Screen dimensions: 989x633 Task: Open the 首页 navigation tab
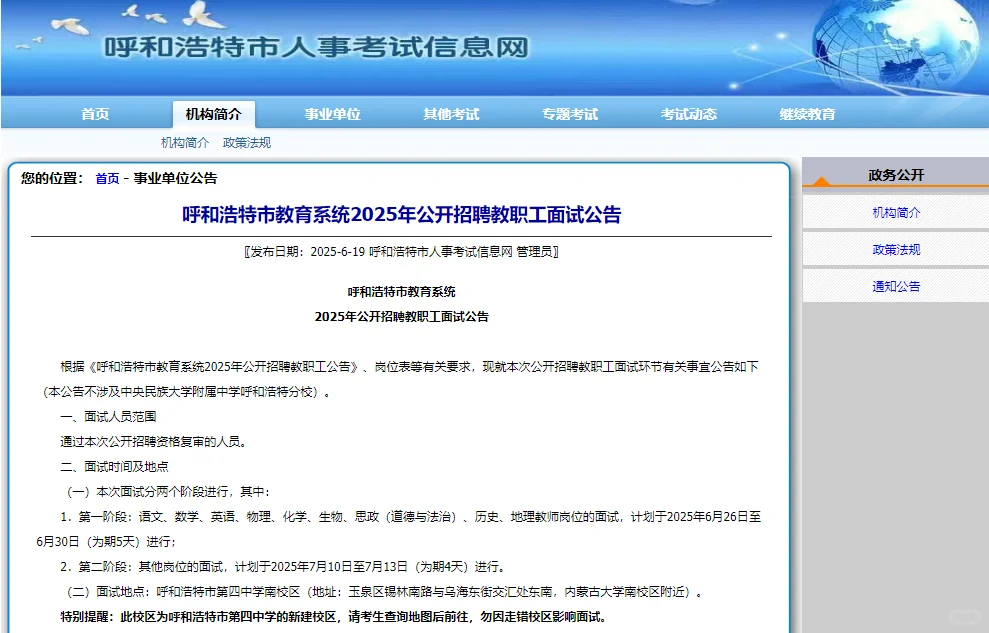(x=95, y=114)
